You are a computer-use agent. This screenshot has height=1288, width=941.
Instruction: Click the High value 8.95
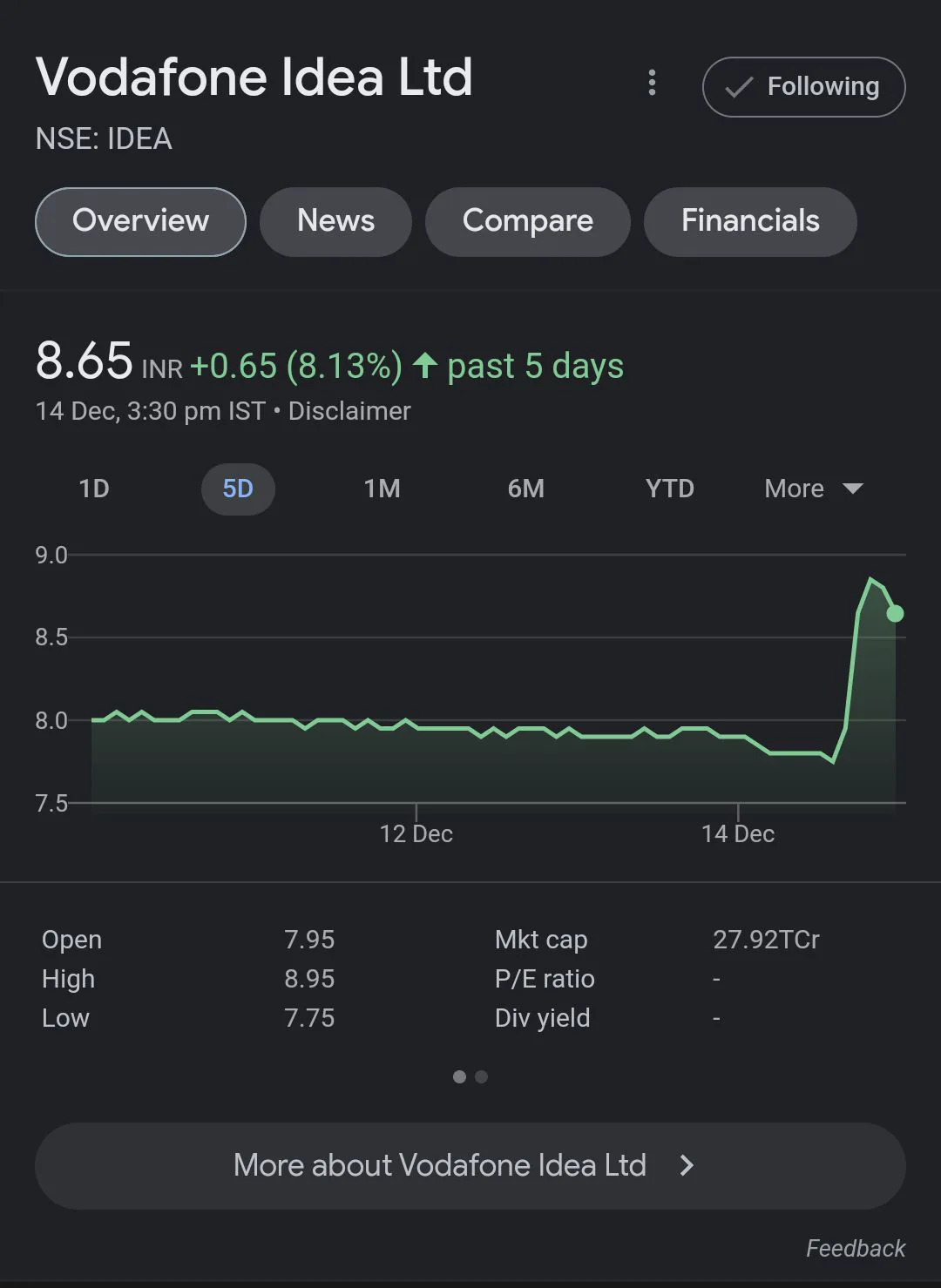tap(309, 979)
